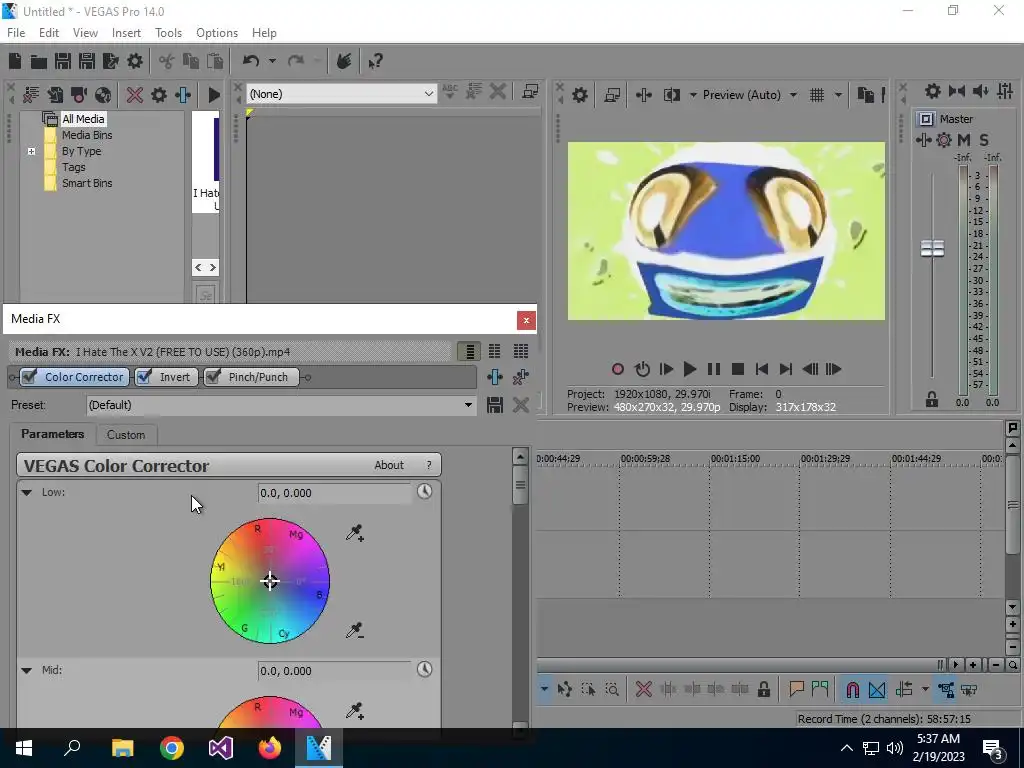This screenshot has width=1024, height=768.
Task: Select the Smart Bins folder
Action: tap(87, 184)
